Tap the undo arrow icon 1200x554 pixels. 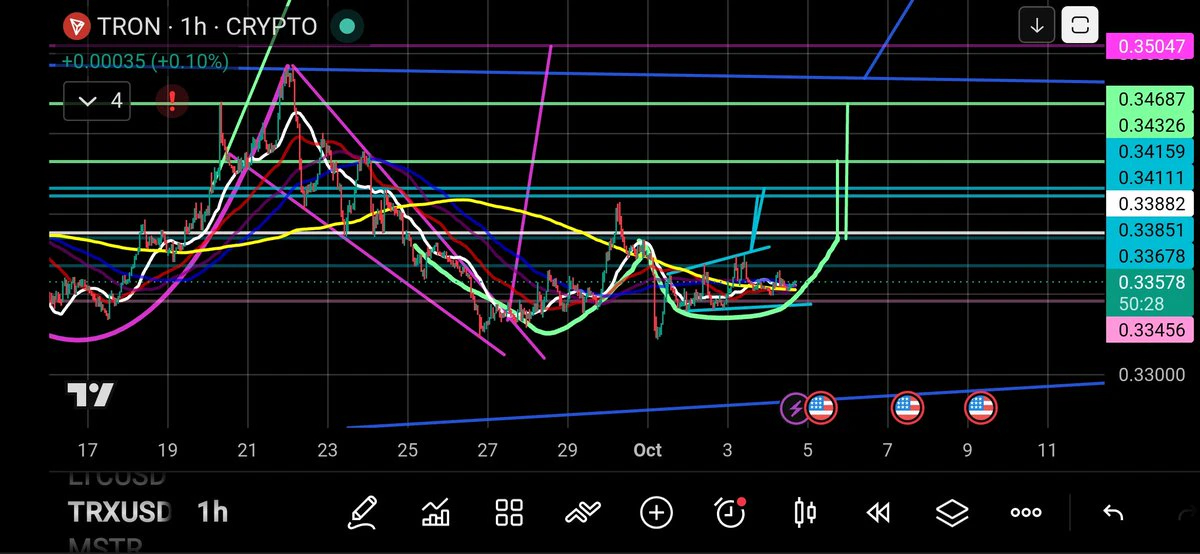1112,513
